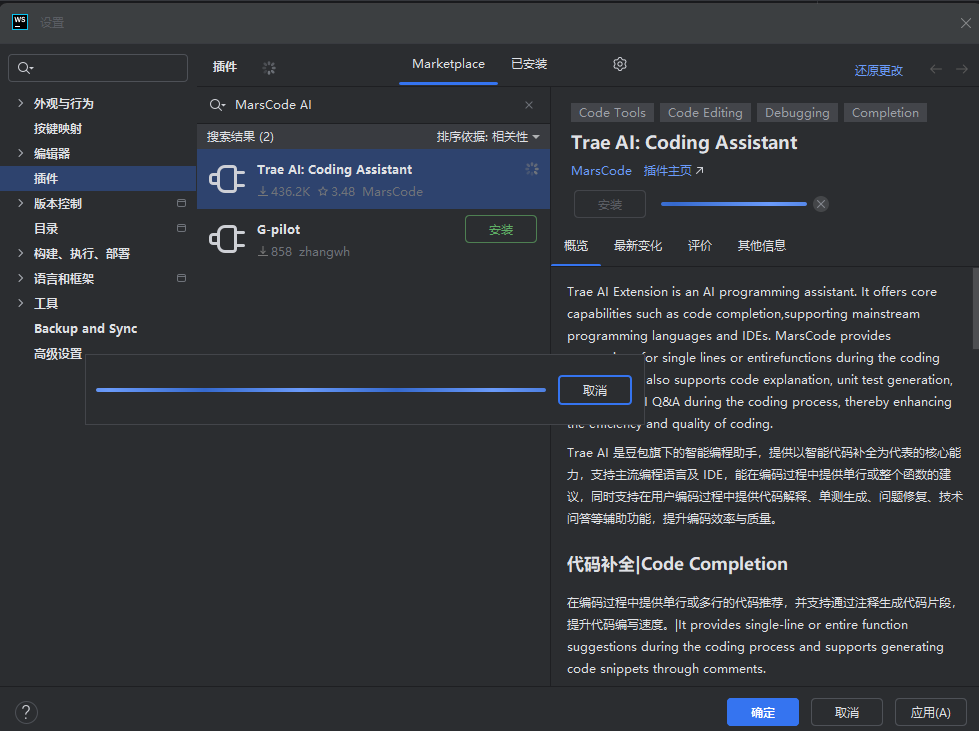This screenshot has height=731, width=979.
Task: Expand the 工具 tree node
Action: point(21,303)
